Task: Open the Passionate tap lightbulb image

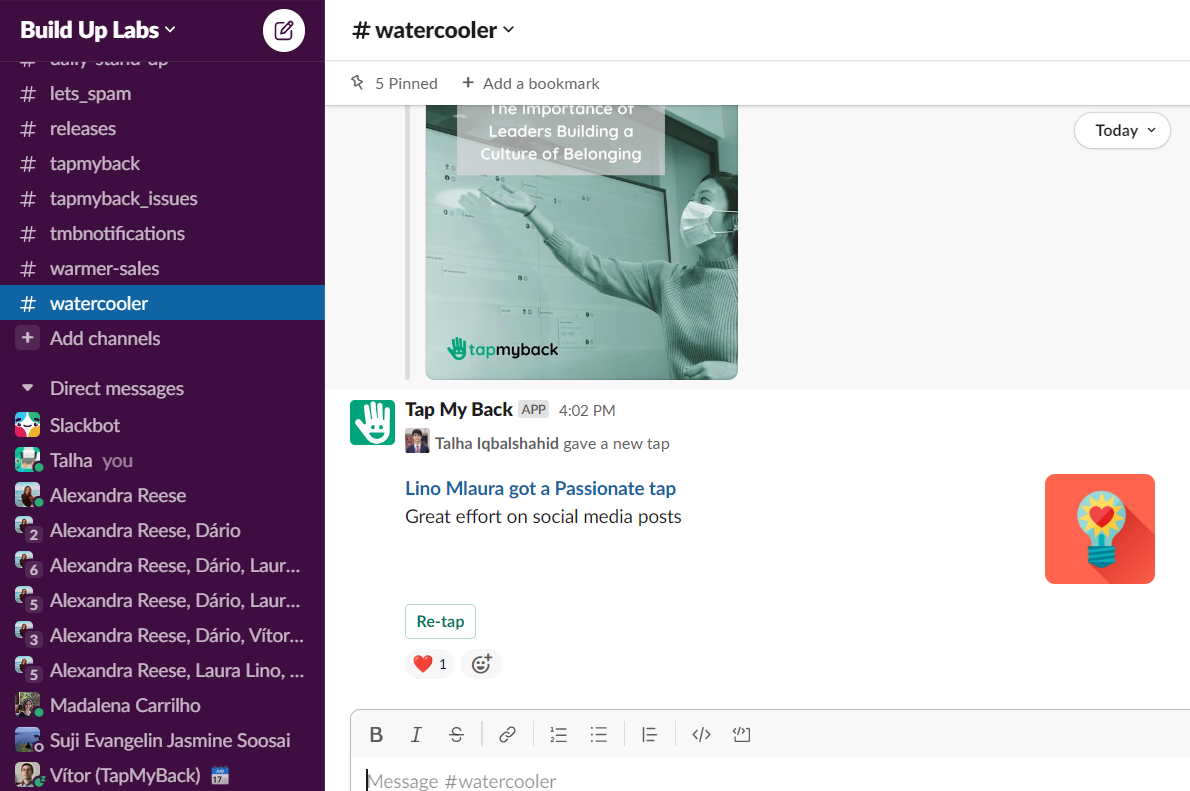Action: pyautogui.click(x=1100, y=529)
